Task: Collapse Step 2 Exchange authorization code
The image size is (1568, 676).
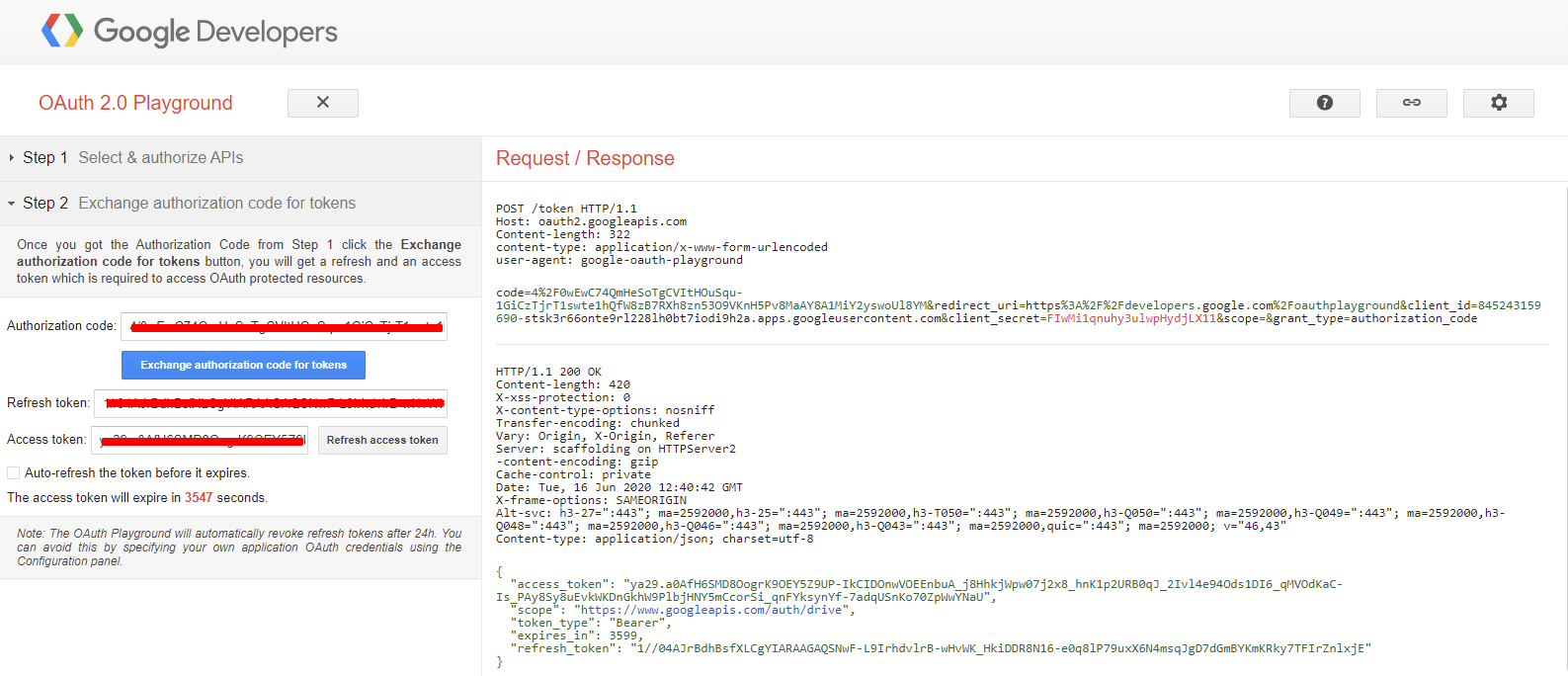Action: click(240, 204)
